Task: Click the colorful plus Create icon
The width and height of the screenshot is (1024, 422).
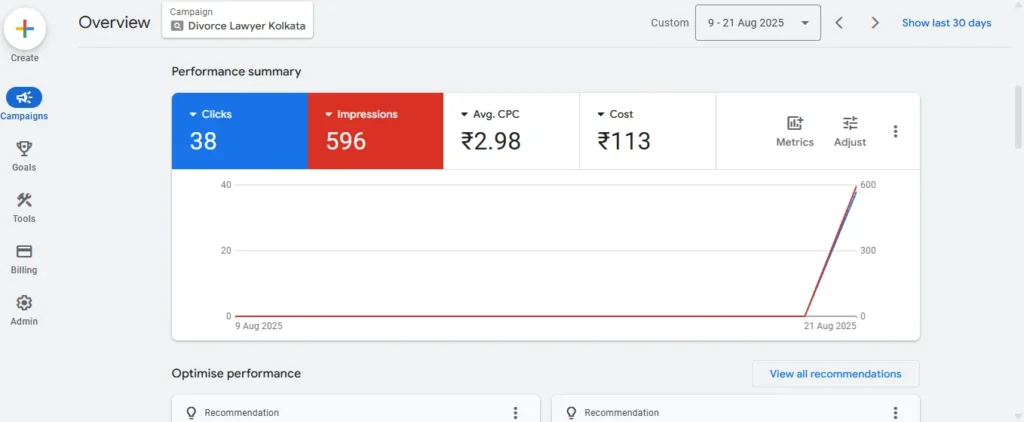Action: tap(25, 30)
